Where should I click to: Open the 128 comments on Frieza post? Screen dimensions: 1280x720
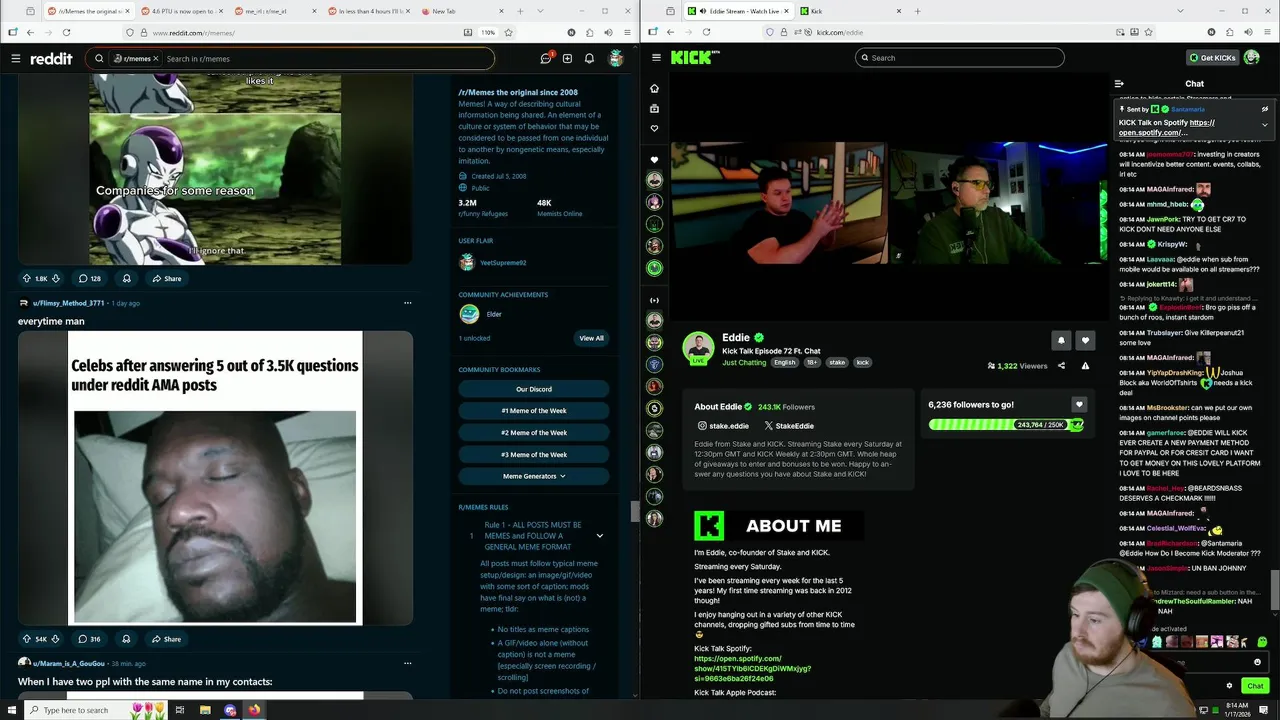pos(90,278)
